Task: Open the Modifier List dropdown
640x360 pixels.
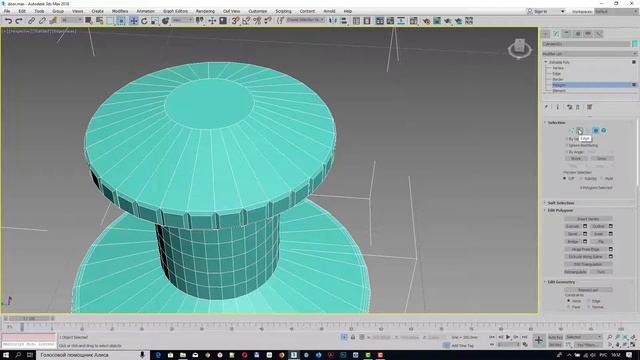Action: click(x=589, y=53)
